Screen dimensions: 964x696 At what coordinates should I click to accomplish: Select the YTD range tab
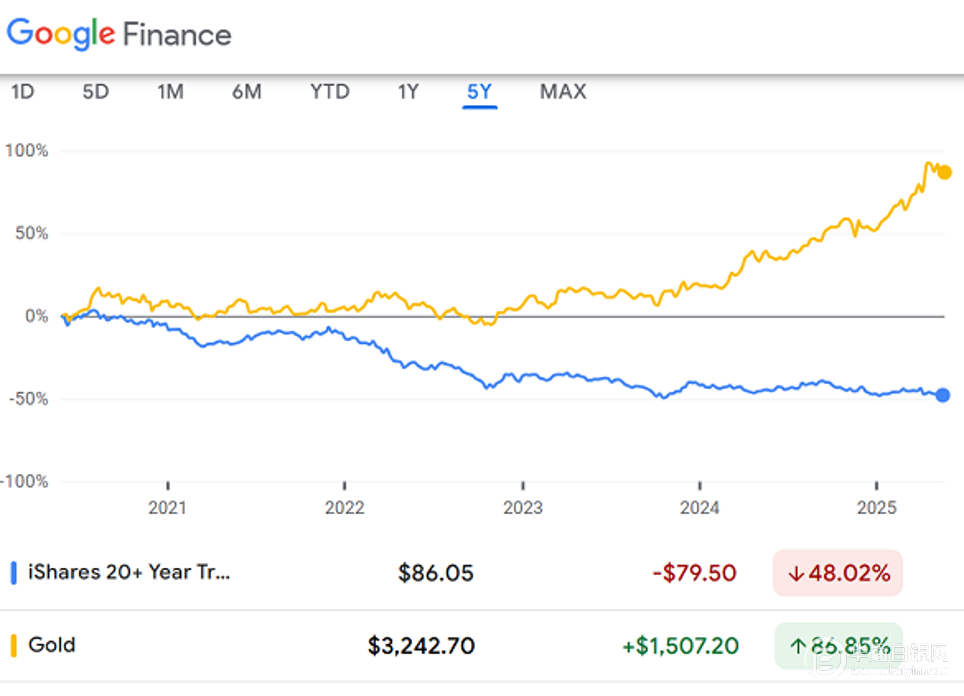coord(329,92)
